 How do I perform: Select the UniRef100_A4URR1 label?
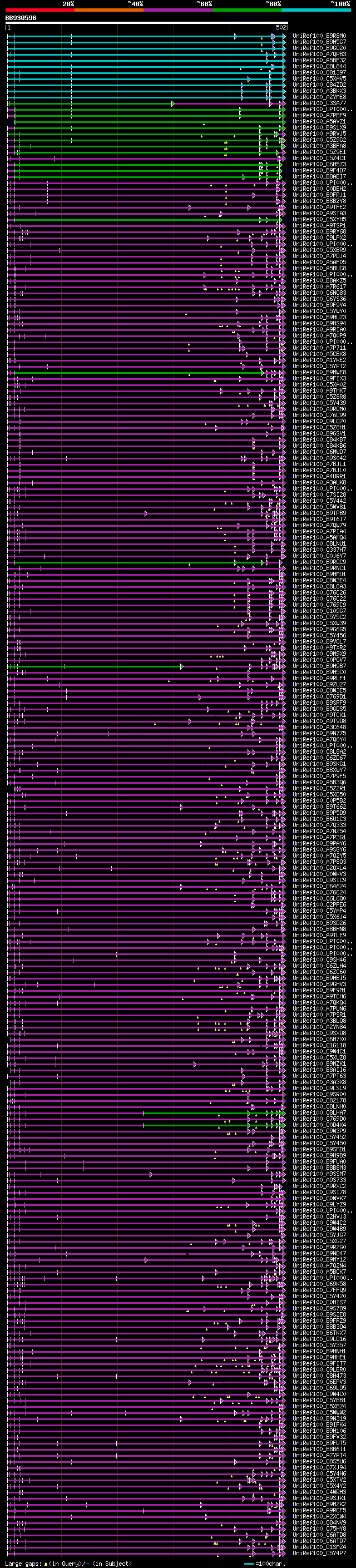319,476
